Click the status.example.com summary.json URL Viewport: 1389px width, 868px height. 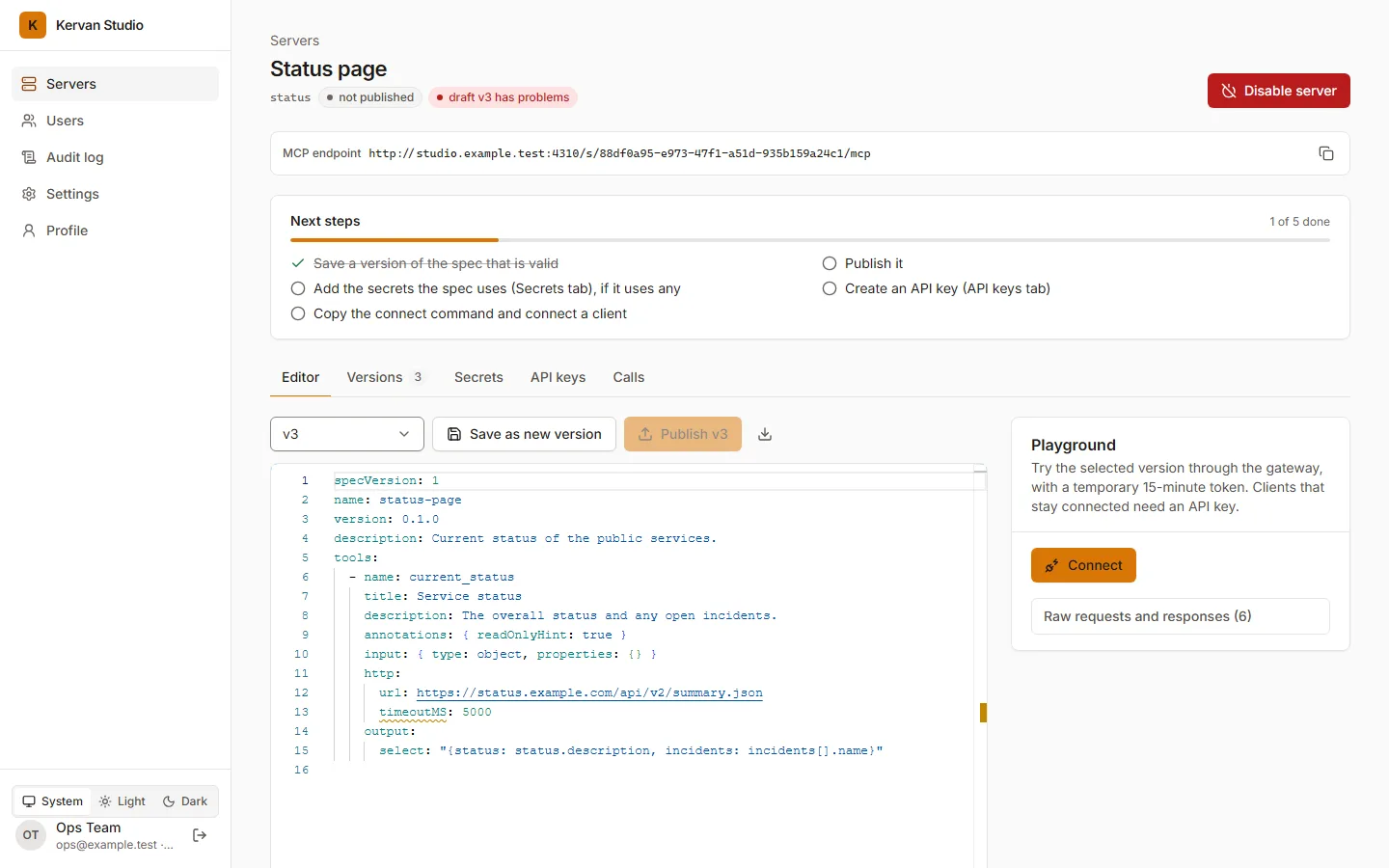589,692
